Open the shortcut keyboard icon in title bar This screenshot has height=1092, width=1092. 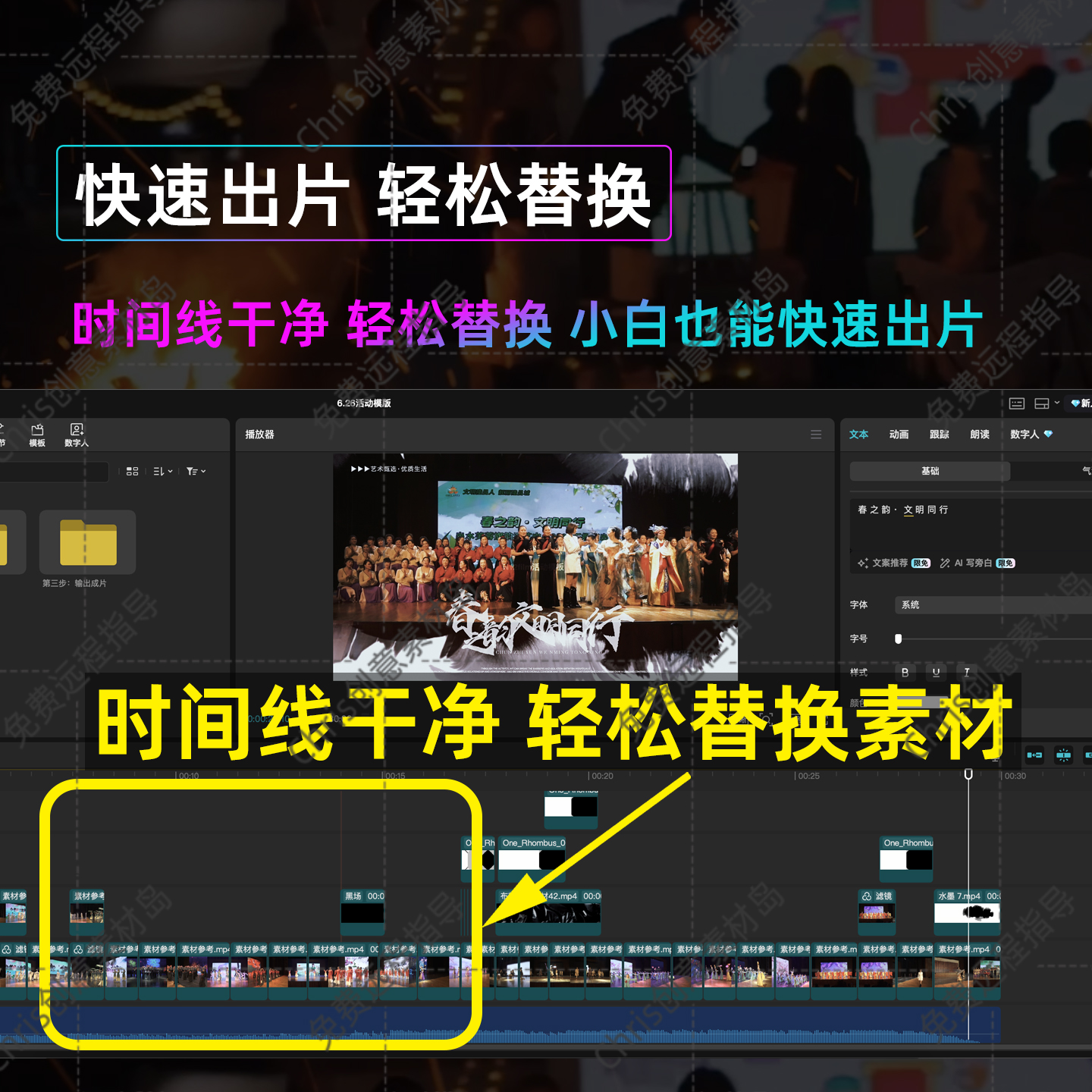[x=1017, y=403]
